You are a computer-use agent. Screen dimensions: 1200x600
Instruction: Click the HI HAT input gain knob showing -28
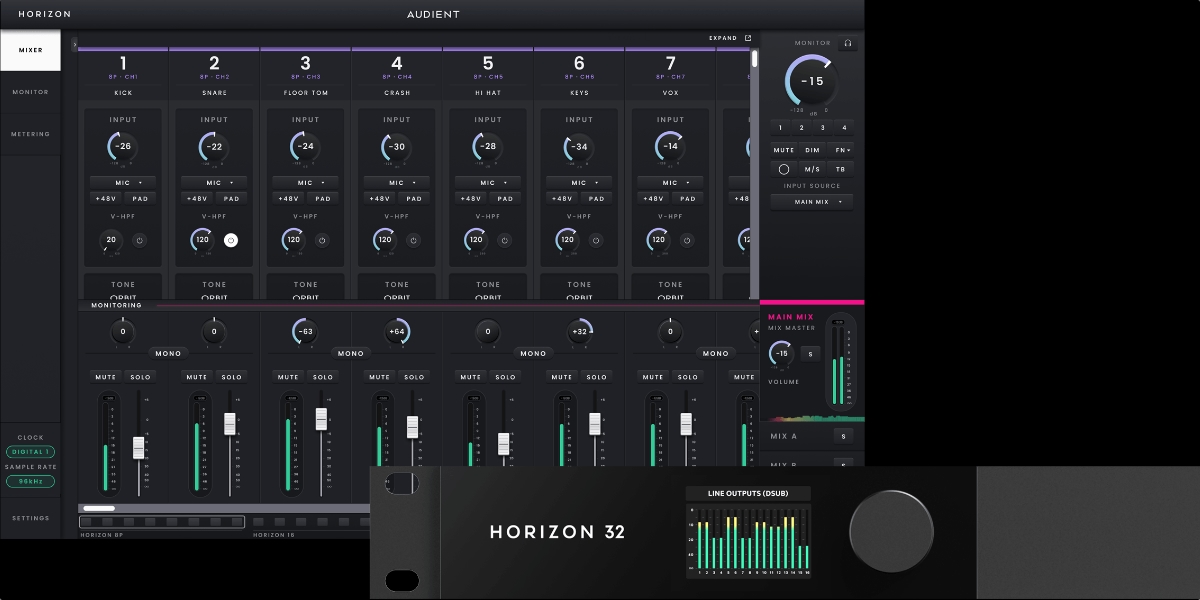[488, 147]
